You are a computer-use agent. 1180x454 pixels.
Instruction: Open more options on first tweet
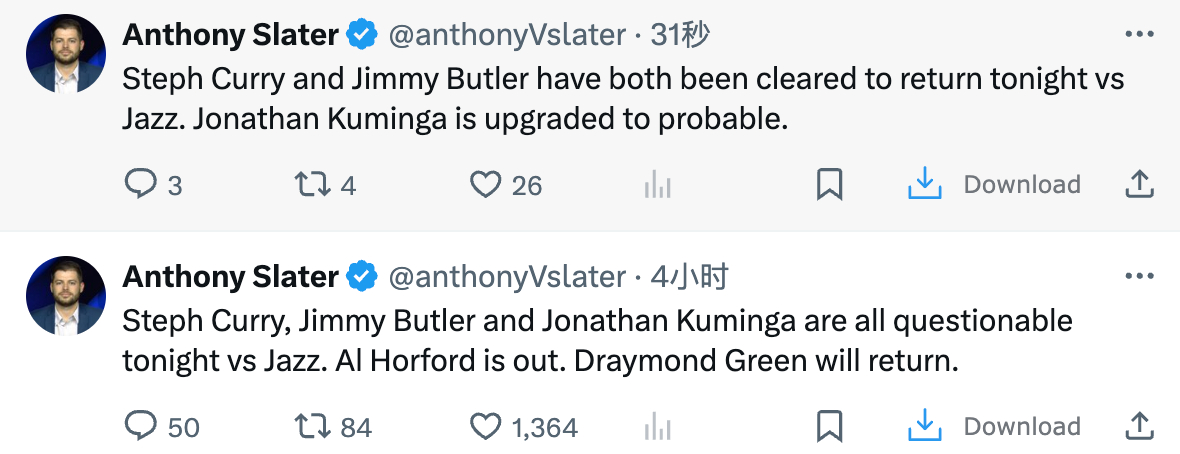[x=1140, y=34]
